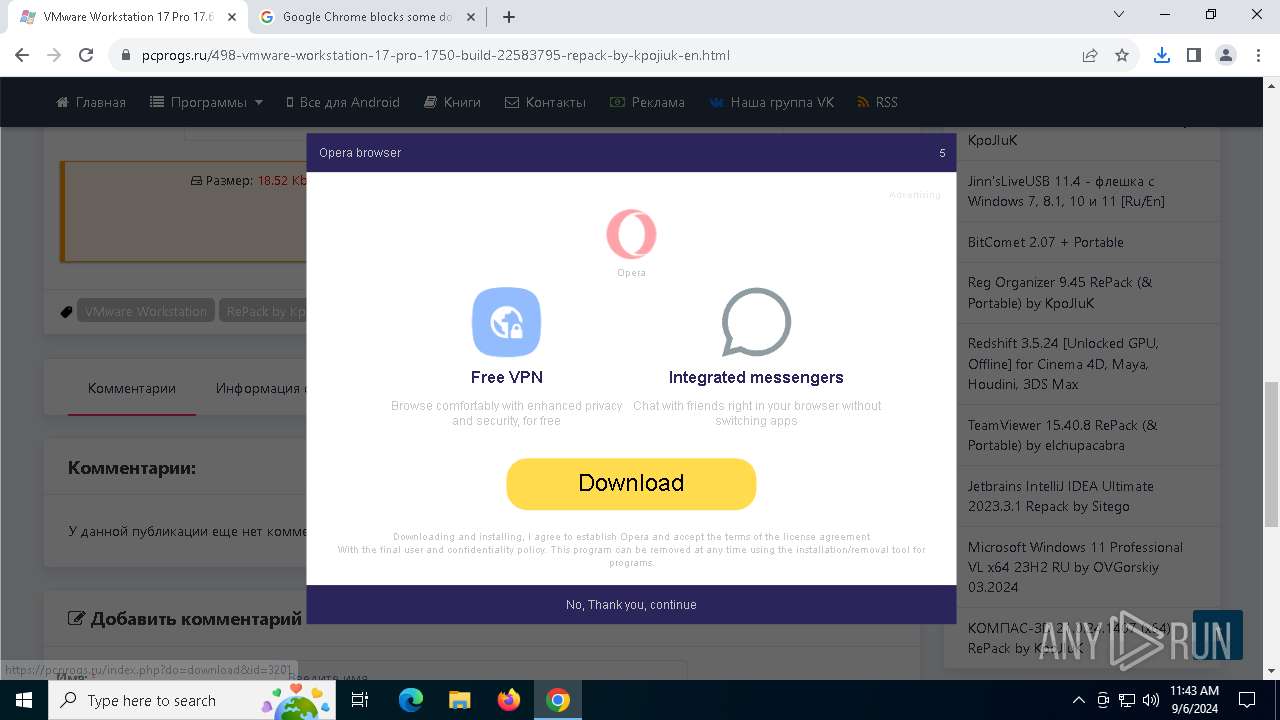Image resolution: width=1280 pixels, height=720 pixels.
Task: Bookmark this page with the star icon
Action: coord(1122,55)
